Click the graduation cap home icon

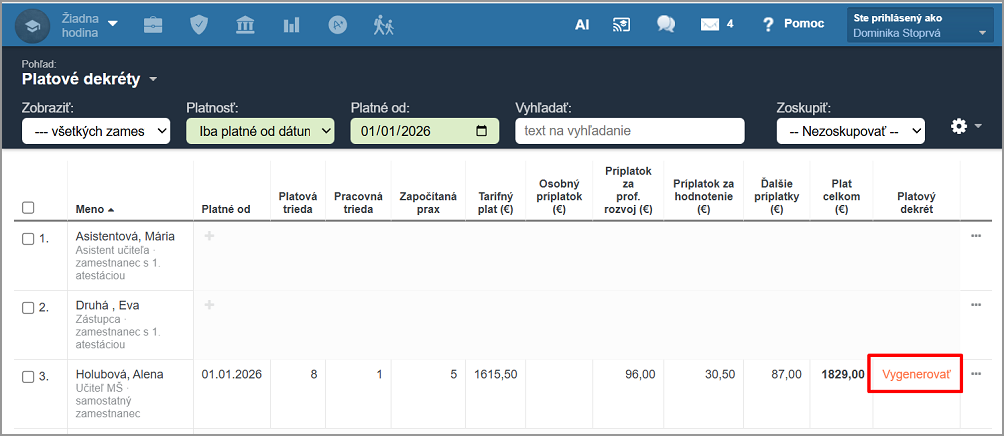(33, 24)
